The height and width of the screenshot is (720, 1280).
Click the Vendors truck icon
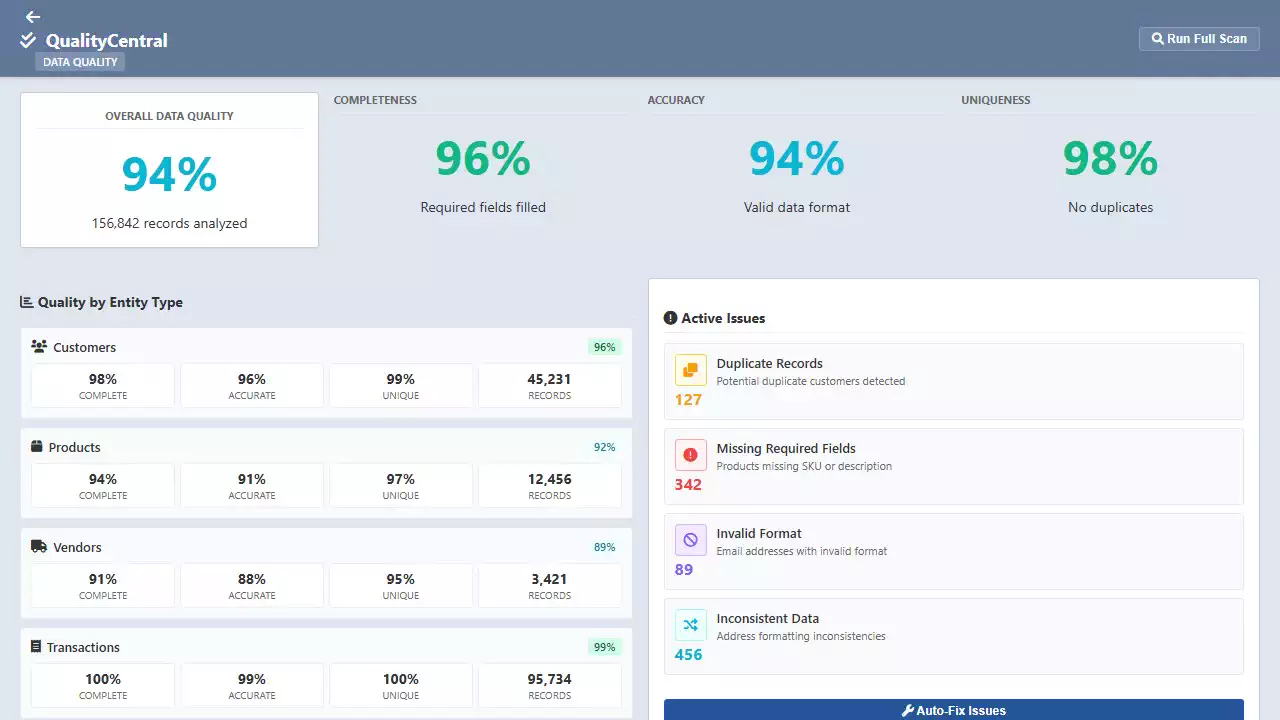(39, 547)
